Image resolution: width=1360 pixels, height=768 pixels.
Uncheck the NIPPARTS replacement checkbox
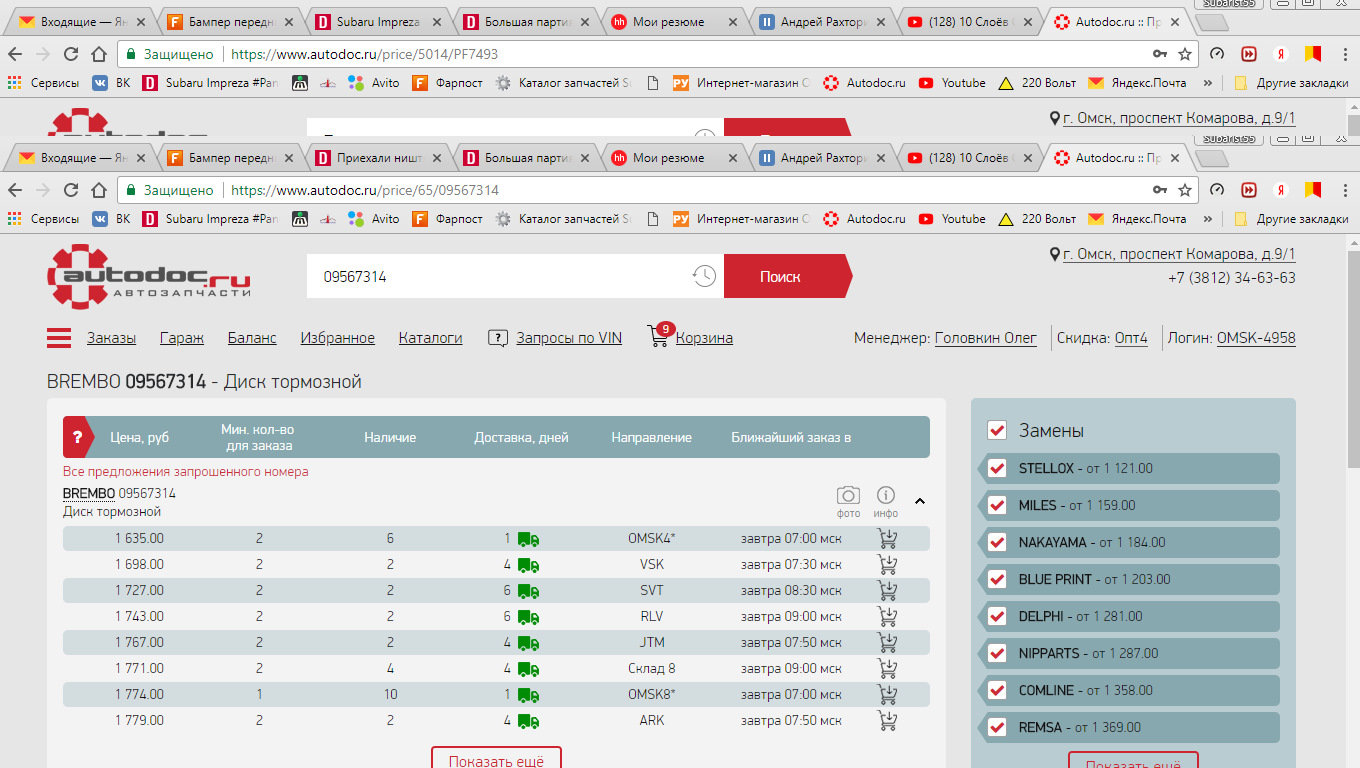(x=997, y=653)
